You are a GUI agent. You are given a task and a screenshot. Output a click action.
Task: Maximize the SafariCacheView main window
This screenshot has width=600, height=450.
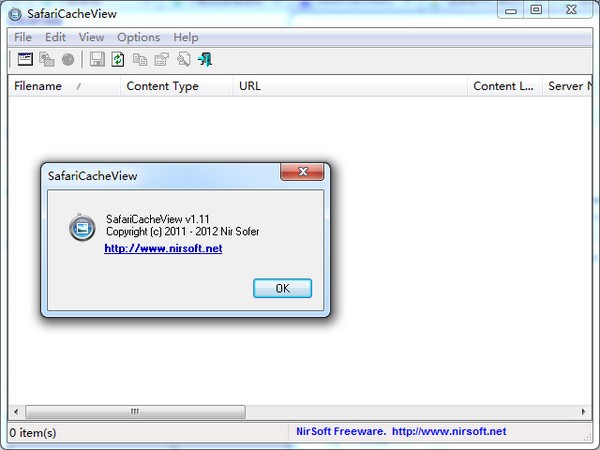point(536,10)
